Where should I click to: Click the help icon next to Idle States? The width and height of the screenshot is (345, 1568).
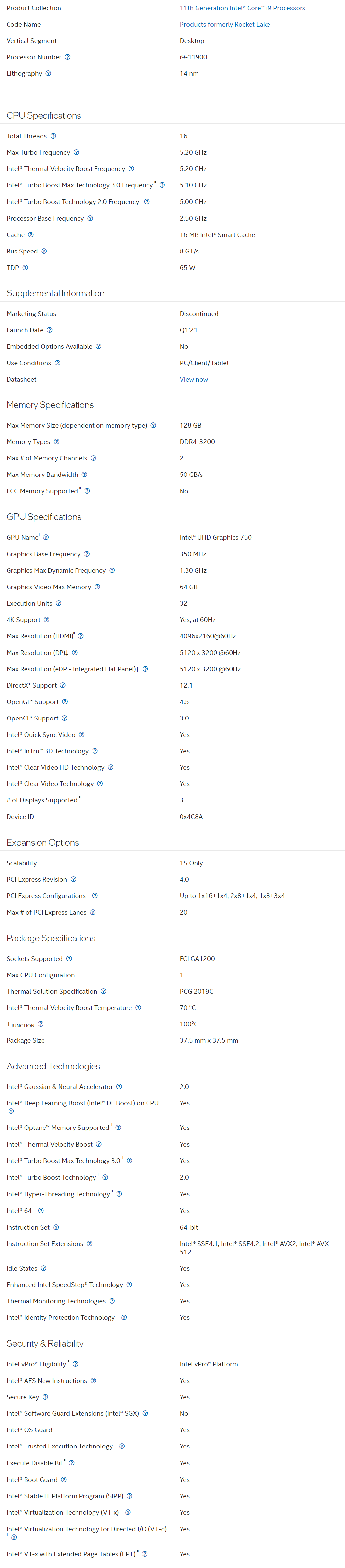point(44,1269)
